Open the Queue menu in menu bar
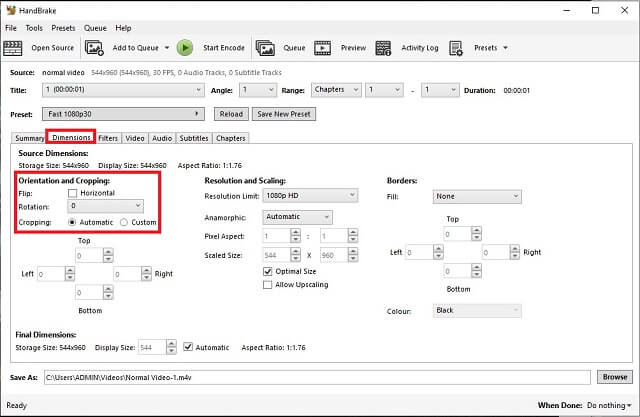Viewport: 640px width, 417px height. [95, 28]
